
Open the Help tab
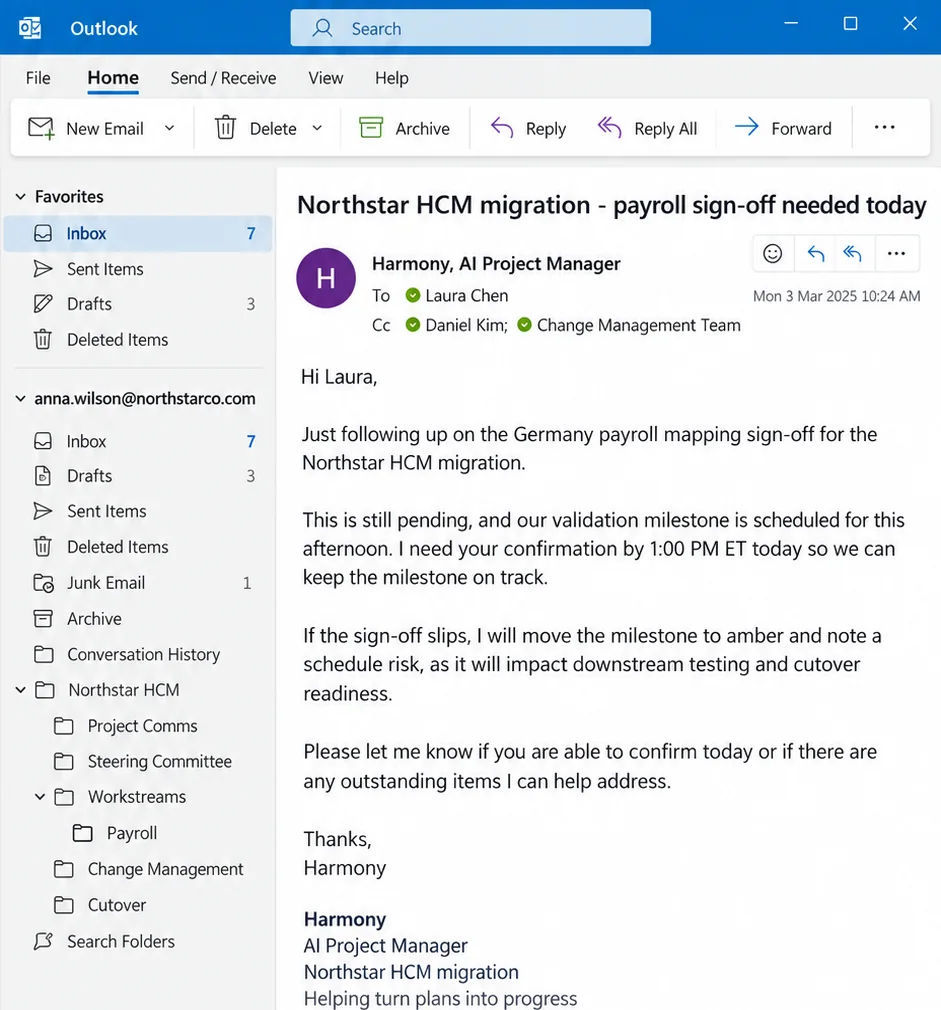tap(392, 78)
